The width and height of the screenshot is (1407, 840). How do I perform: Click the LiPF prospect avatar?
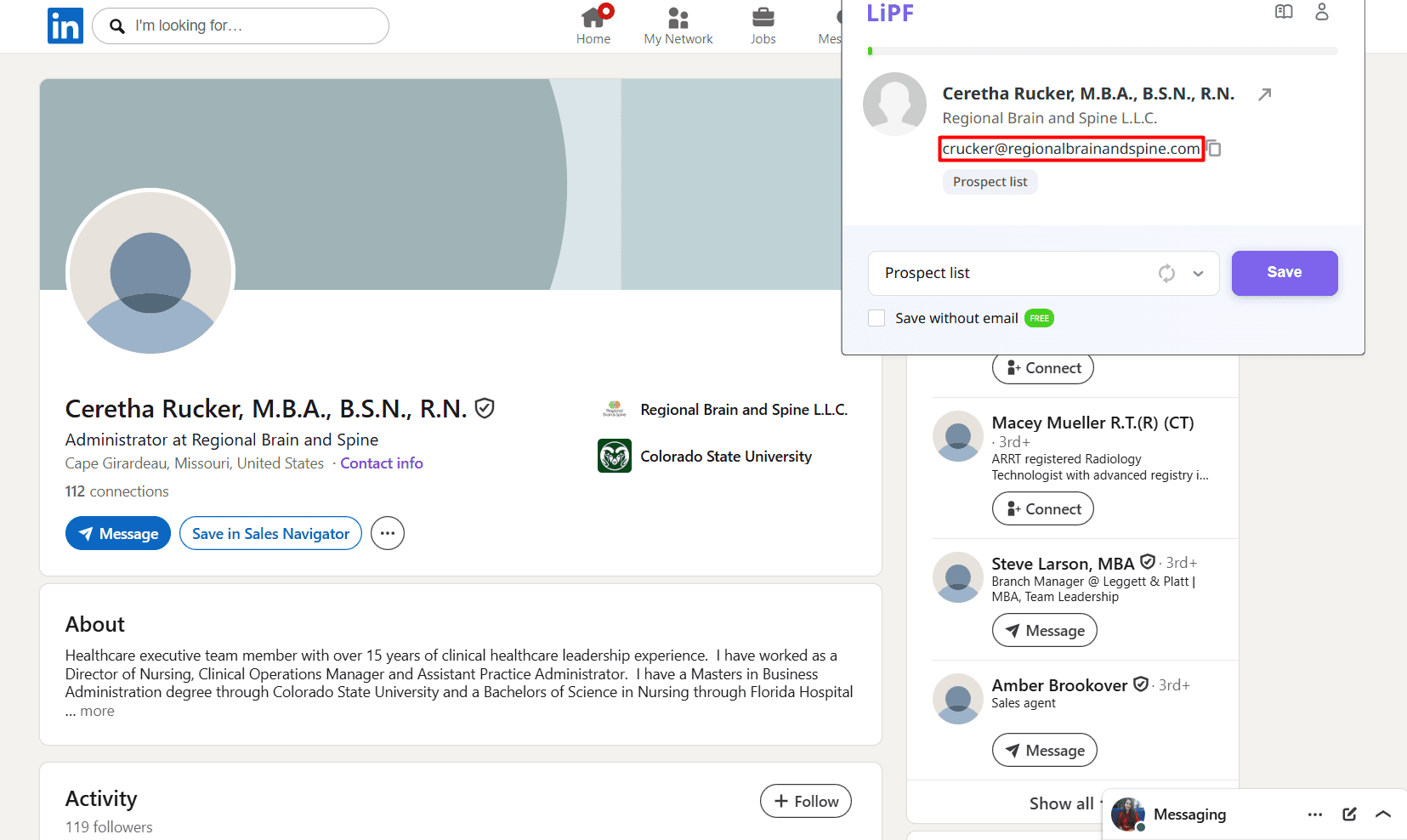click(x=894, y=104)
